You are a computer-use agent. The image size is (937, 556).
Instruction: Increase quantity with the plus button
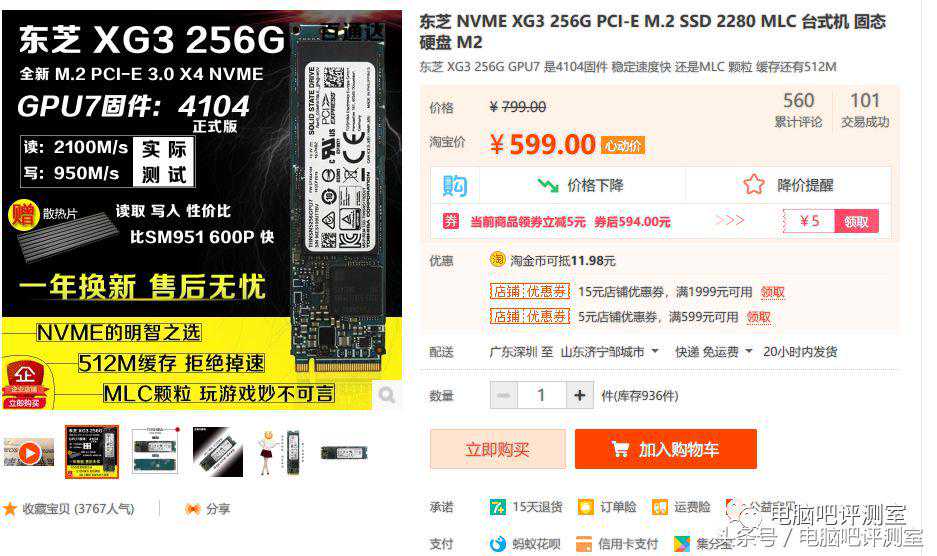(579, 395)
